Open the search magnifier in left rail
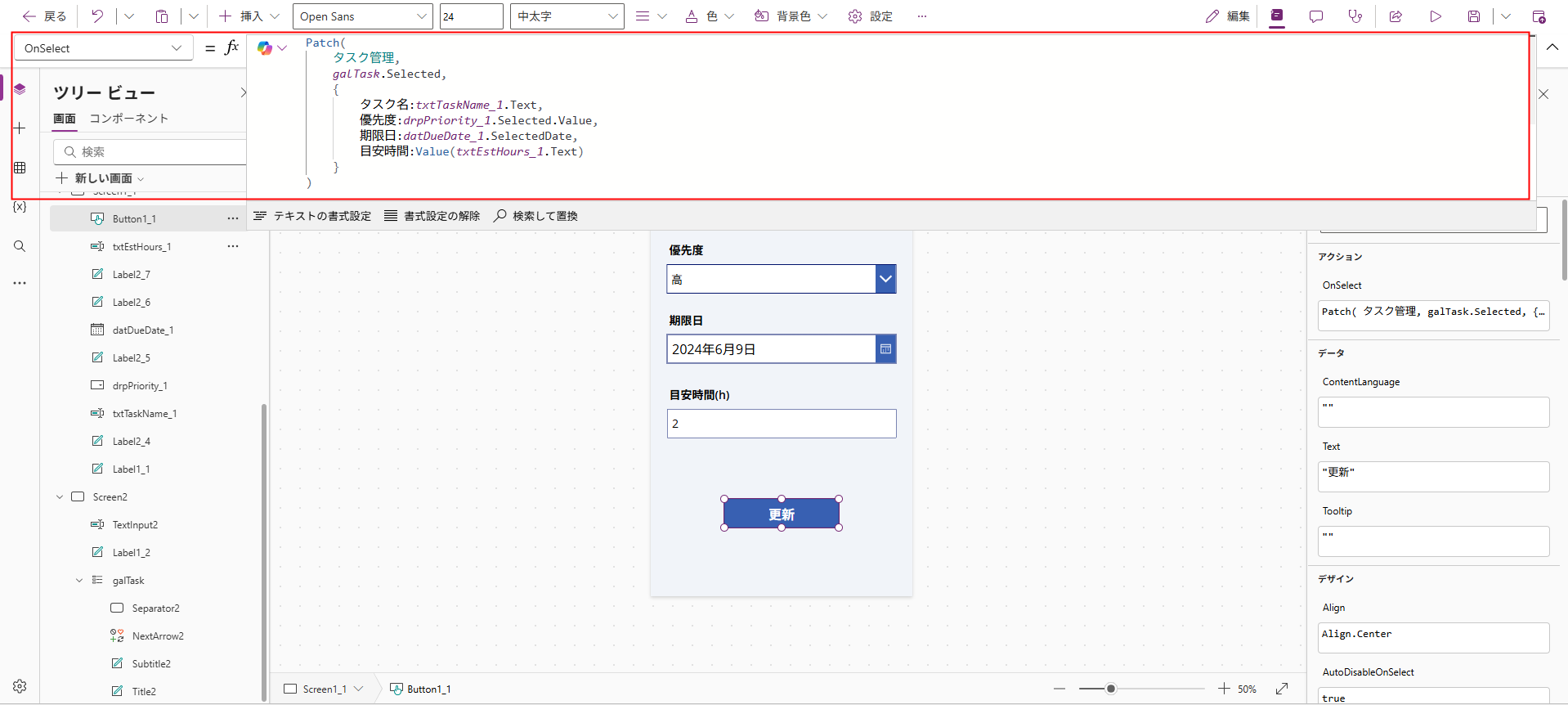The width and height of the screenshot is (1568, 705). tap(20, 246)
